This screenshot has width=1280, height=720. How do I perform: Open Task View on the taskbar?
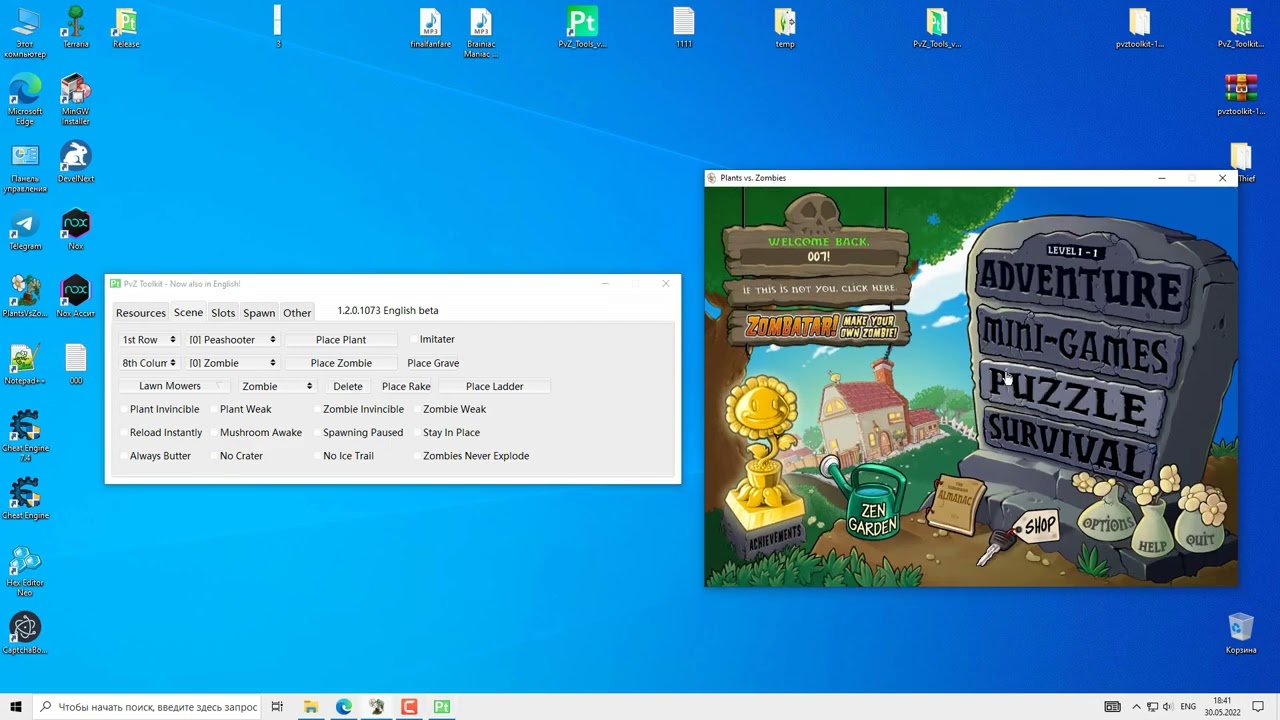(x=277, y=707)
